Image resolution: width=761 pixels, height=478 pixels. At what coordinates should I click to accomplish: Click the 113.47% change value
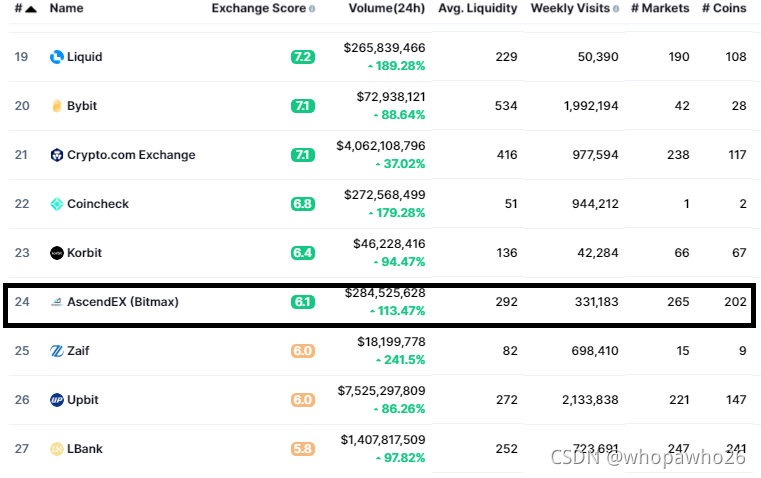[x=401, y=311]
